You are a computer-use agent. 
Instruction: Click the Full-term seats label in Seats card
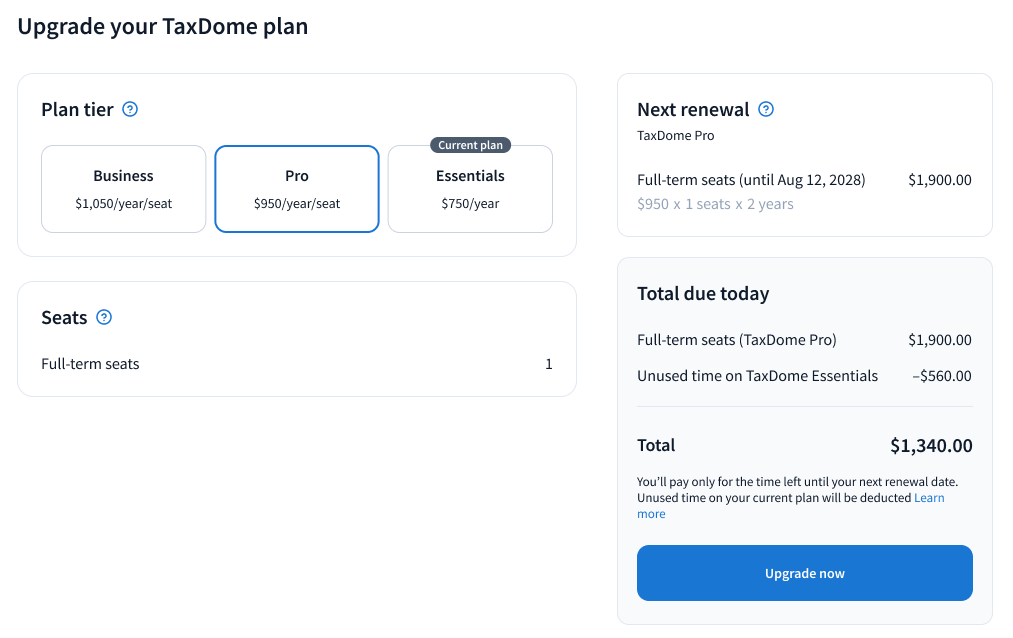(x=90, y=364)
